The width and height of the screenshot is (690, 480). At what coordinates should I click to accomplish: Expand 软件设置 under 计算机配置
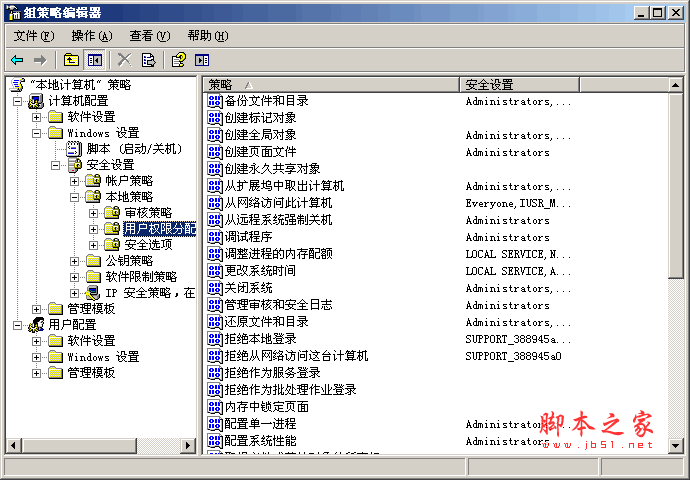[x=37, y=117]
